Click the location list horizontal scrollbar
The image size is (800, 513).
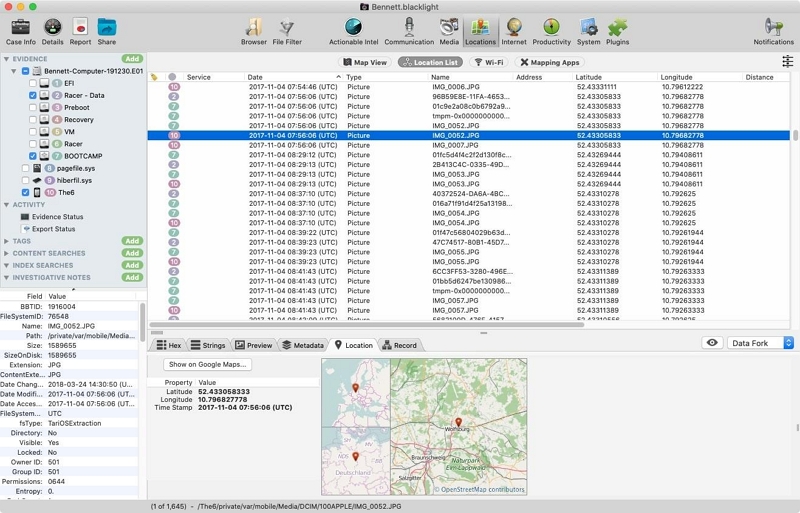(x=366, y=325)
